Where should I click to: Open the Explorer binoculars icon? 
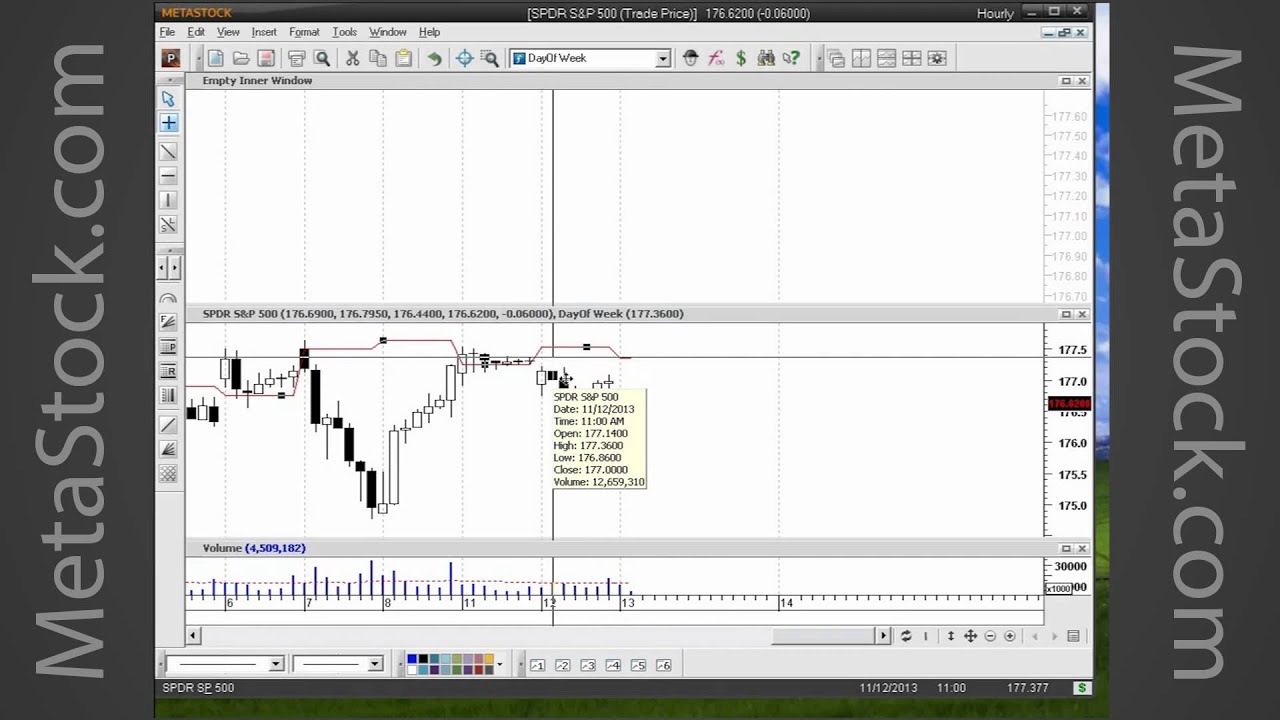(x=766, y=58)
